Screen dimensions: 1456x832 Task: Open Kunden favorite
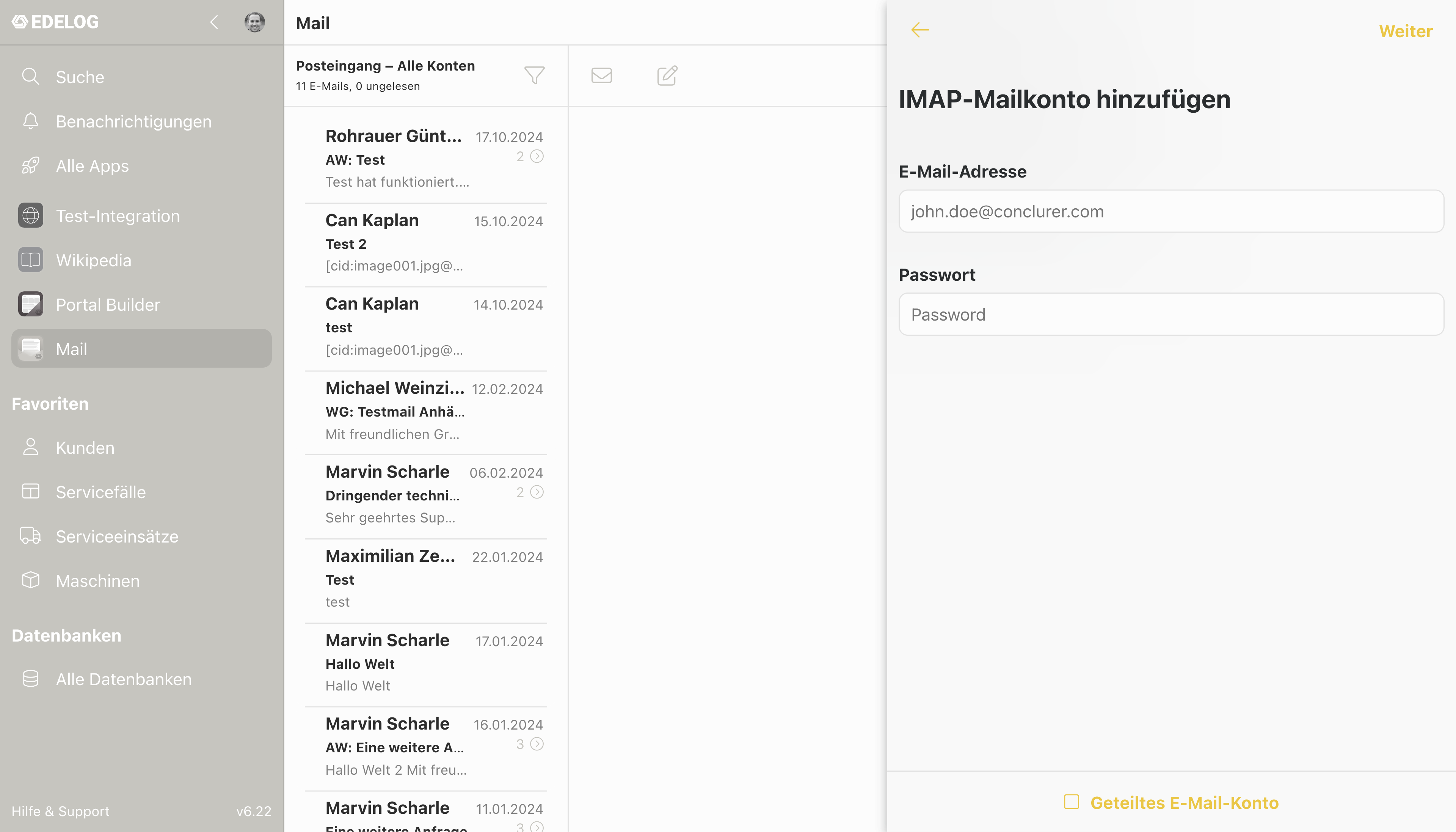click(x=141, y=447)
